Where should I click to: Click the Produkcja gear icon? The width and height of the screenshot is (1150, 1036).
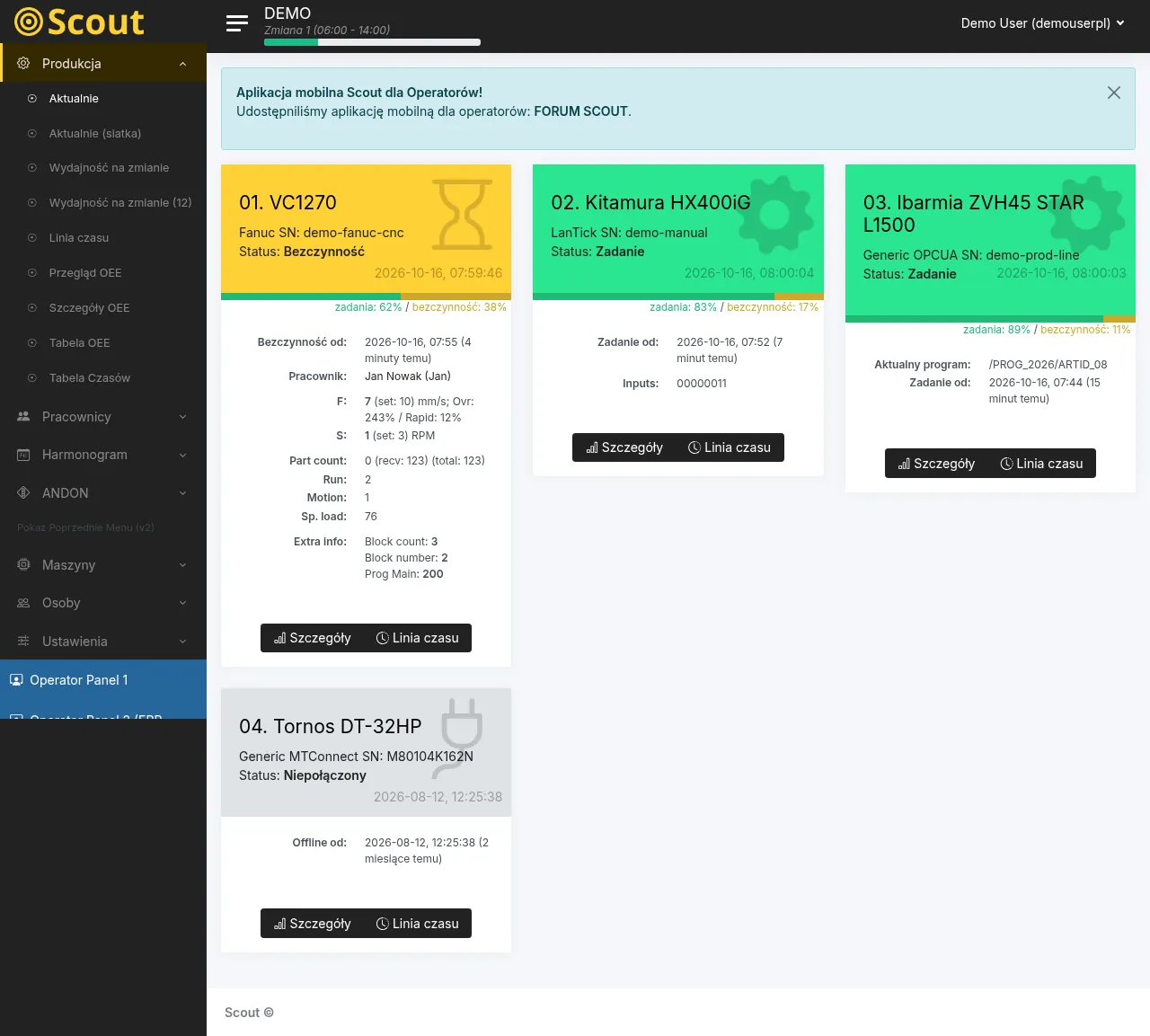click(24, 64)
